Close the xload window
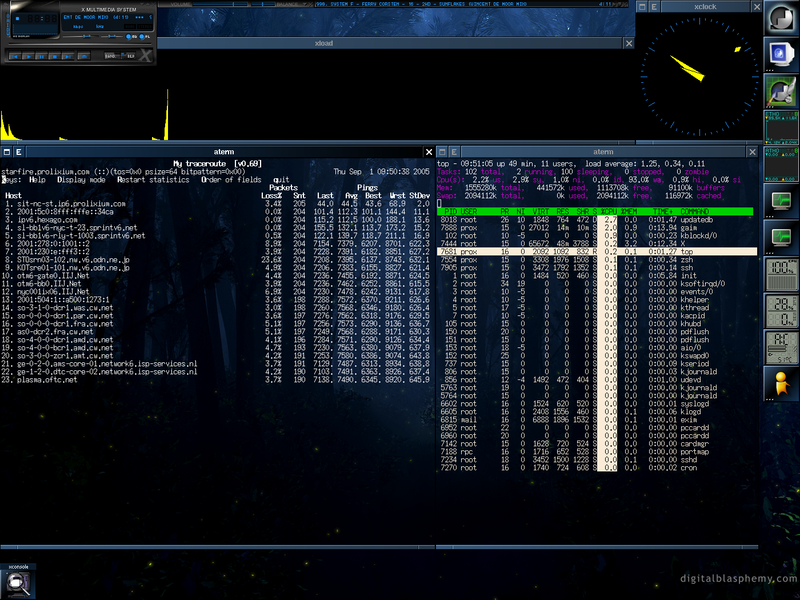 629,43
